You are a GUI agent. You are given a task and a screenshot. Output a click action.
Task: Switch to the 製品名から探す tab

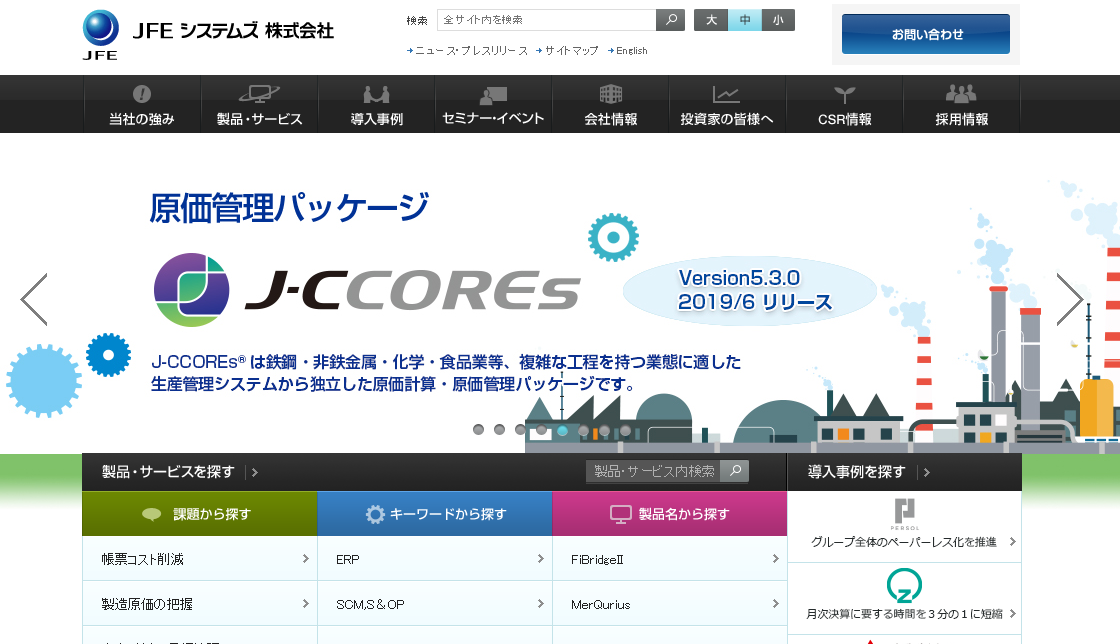669,513
